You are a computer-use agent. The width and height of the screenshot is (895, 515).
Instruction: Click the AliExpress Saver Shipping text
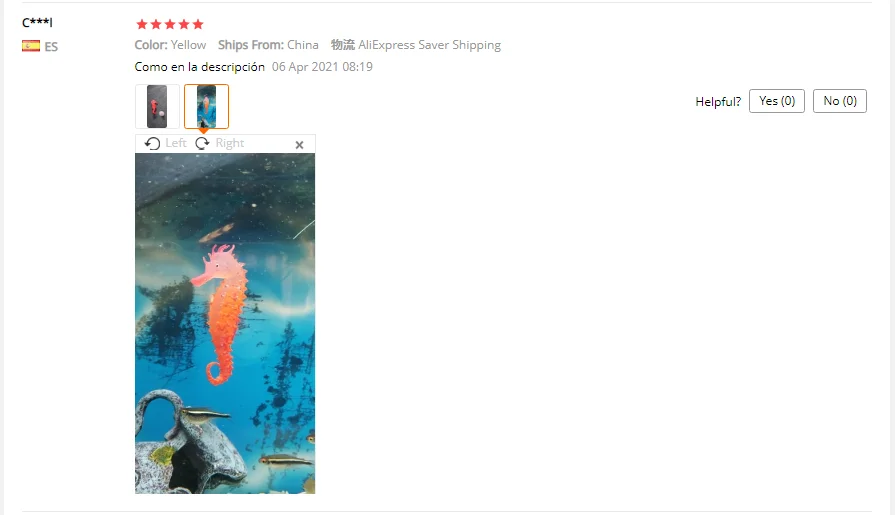pos(429,45)
